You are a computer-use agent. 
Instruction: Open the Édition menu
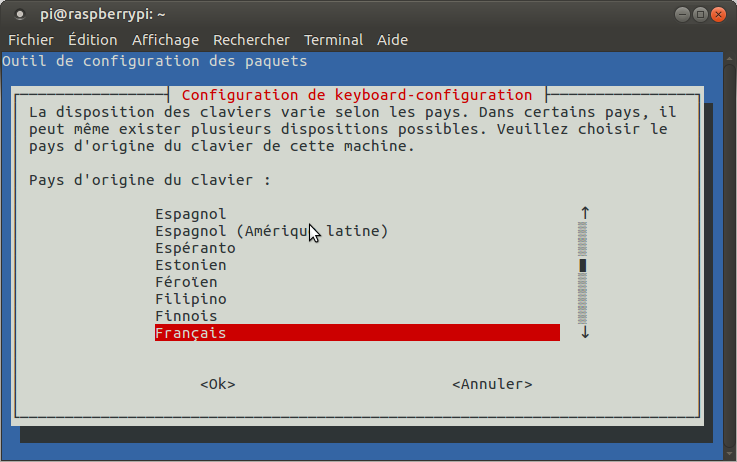(92, 40)
